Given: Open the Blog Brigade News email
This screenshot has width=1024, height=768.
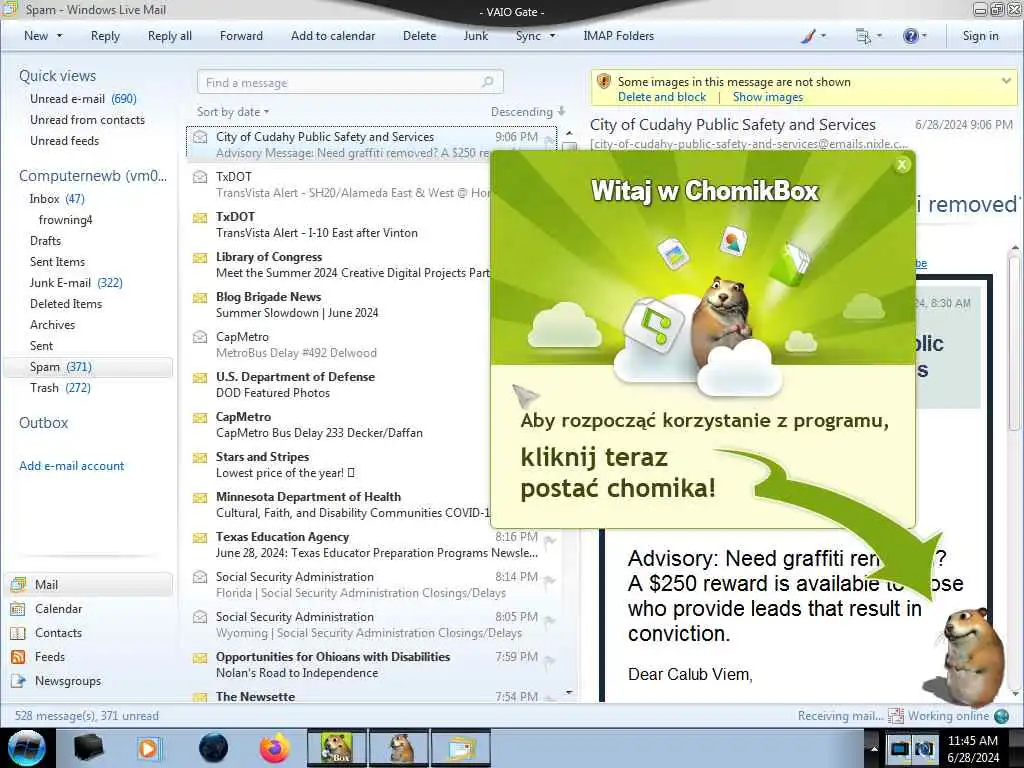Looking at the screenshot, I should [340, 304].
